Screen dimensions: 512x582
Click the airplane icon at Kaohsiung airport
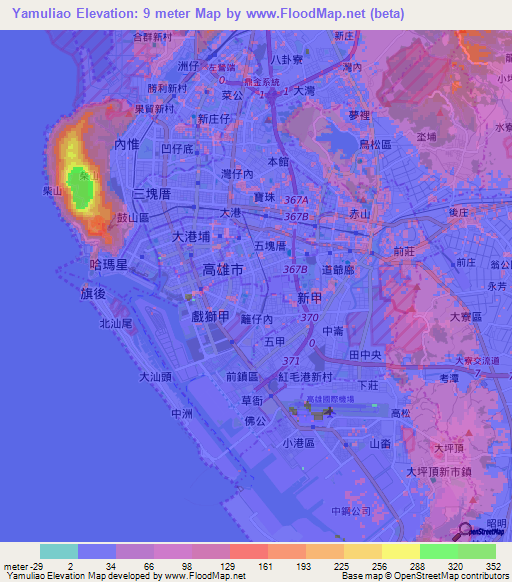[x=329, y=412]
